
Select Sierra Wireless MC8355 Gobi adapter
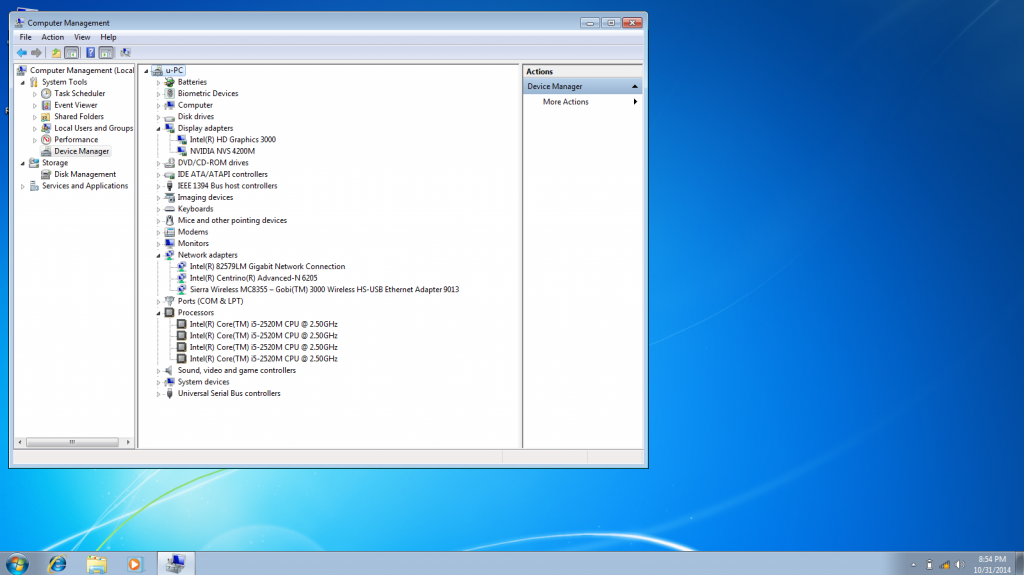324,289
